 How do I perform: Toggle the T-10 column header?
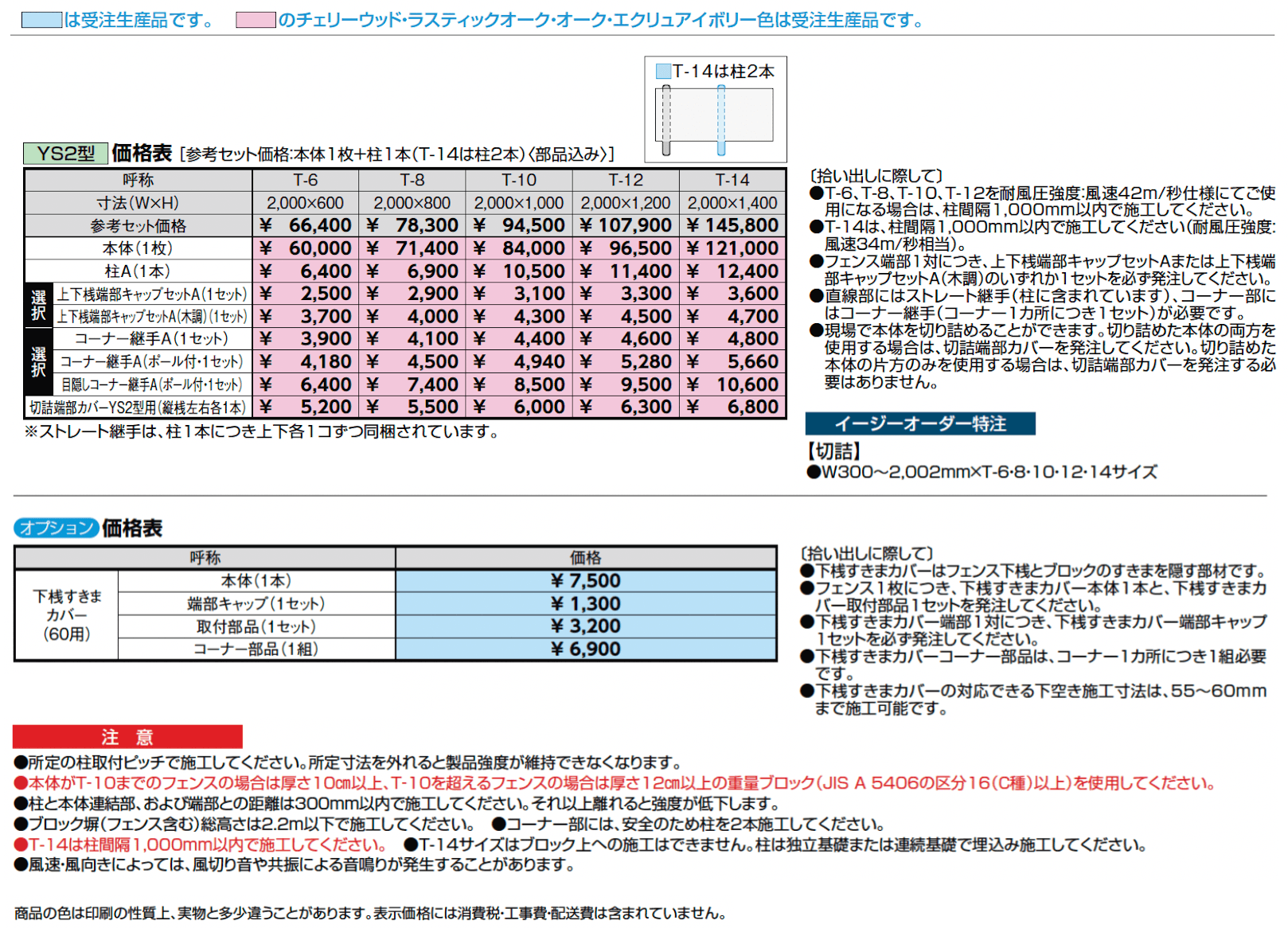click(x=519, y=180)
